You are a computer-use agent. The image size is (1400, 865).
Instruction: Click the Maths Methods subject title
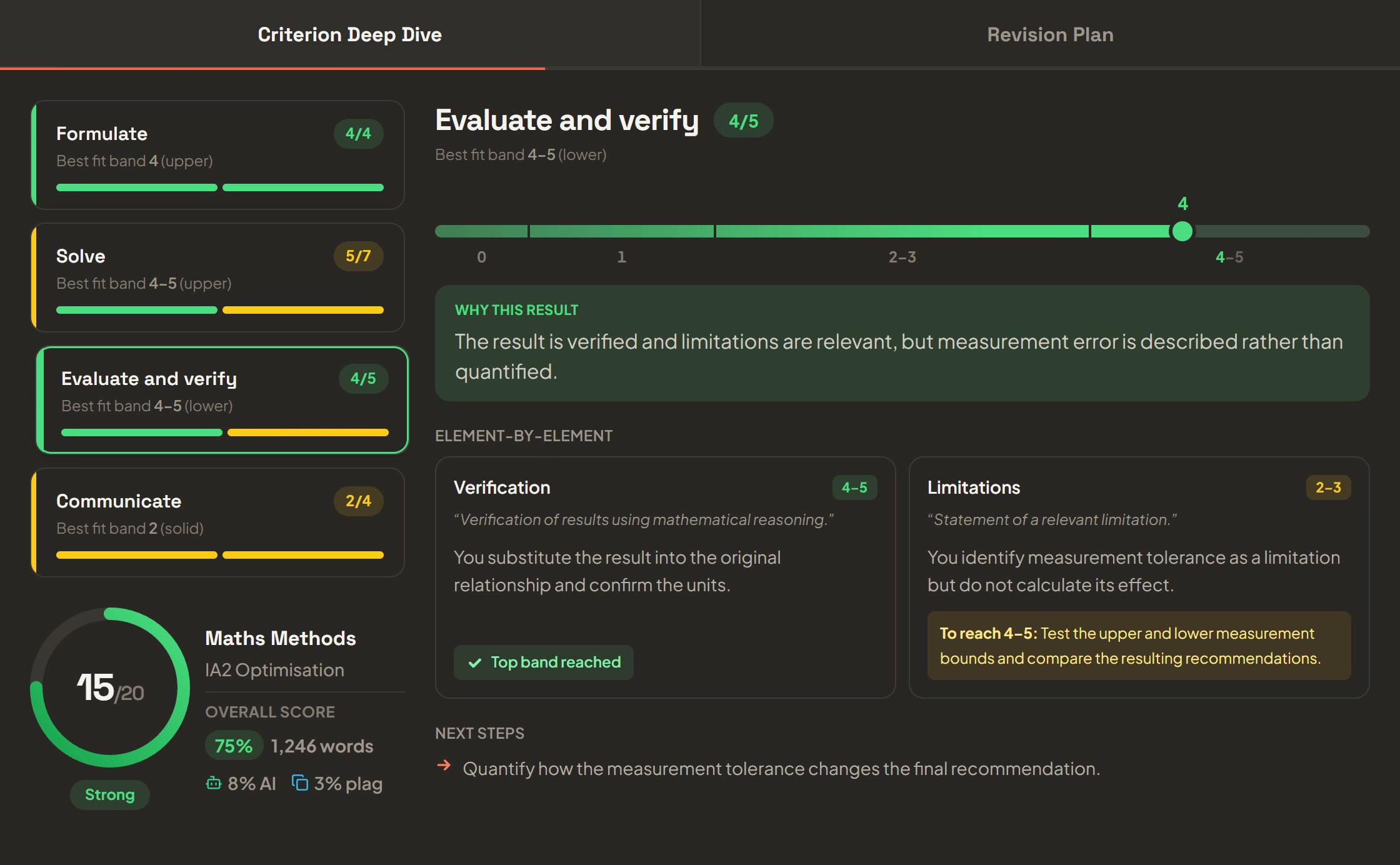[281, 638]
